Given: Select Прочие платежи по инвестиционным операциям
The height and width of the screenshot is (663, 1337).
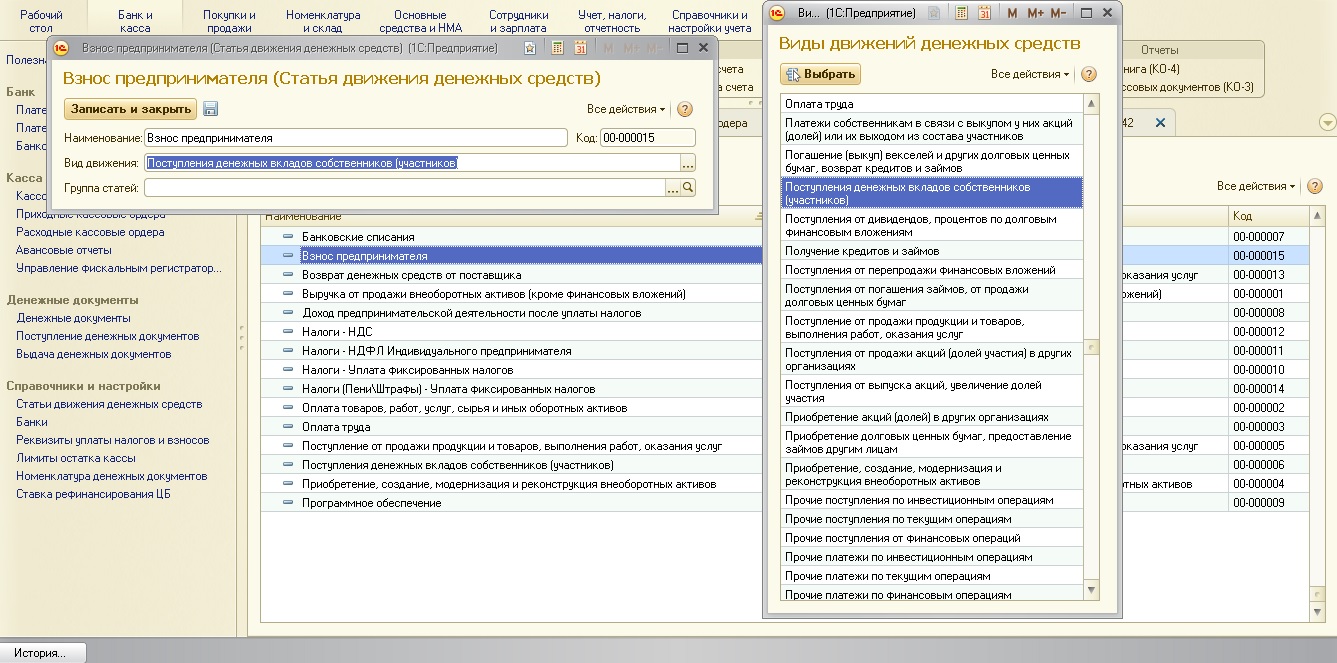Looking at the screenshot, I should click(932, 557).
